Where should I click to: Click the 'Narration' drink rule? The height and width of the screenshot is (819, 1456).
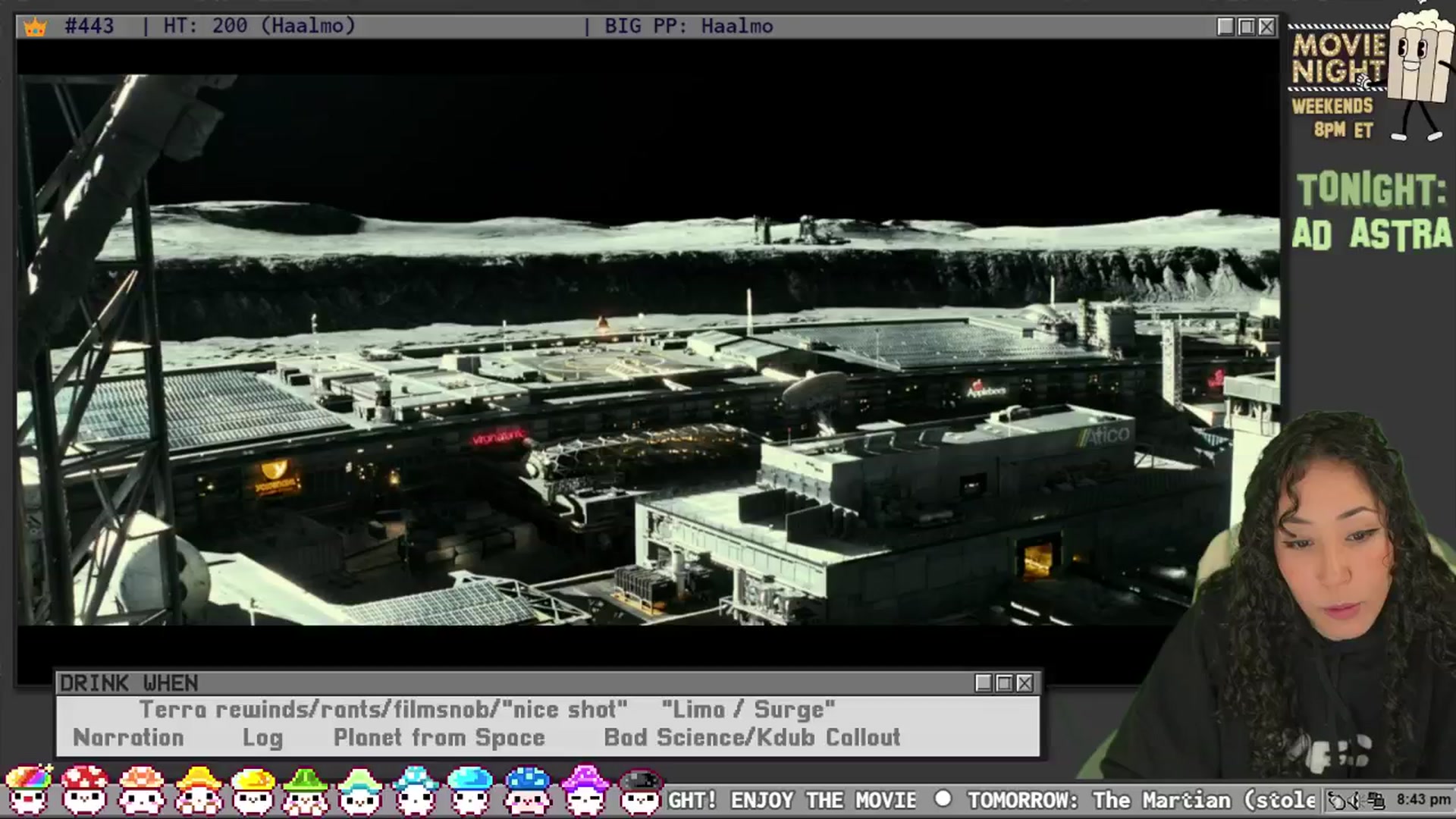pyautogui.click(x=128, y=738)
